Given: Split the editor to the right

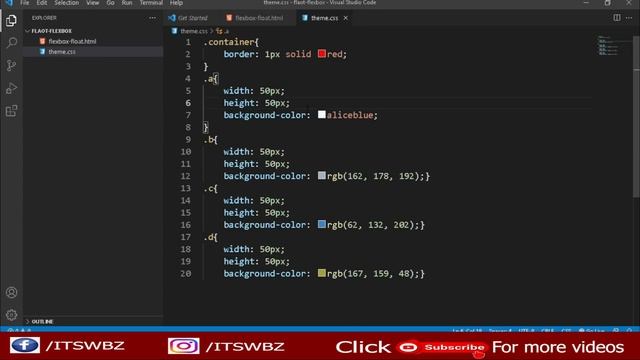Looking at the screenshot, I should coord(617,18).
